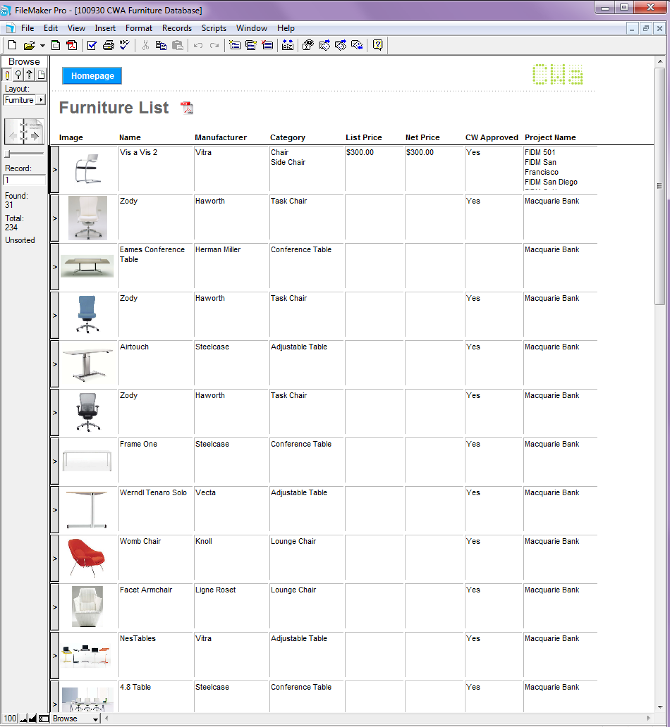
Task: Open the Browse mode pop-up in status bar
Action: 76,719
